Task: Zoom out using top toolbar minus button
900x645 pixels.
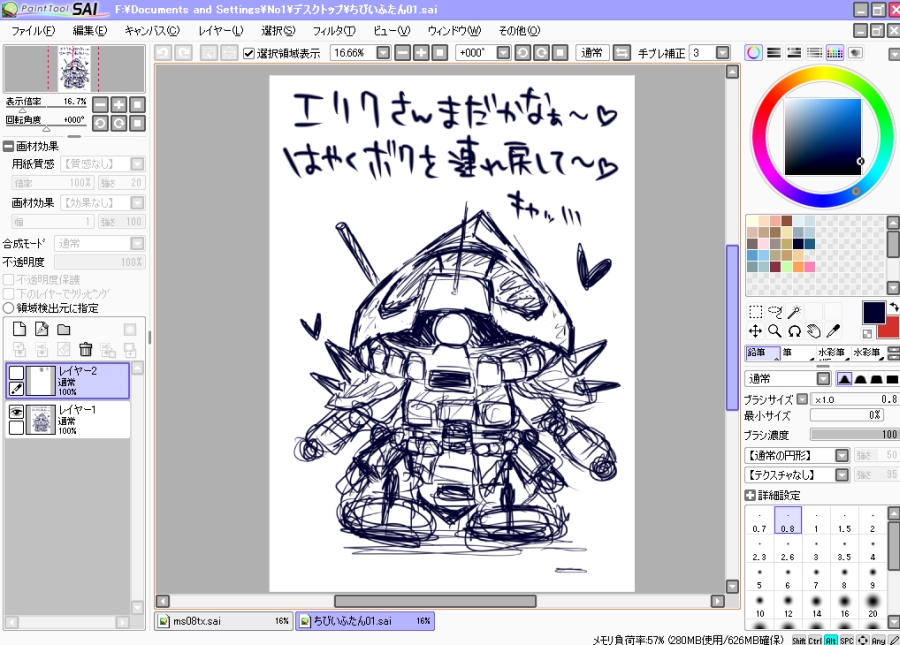Action: (403, 53)
